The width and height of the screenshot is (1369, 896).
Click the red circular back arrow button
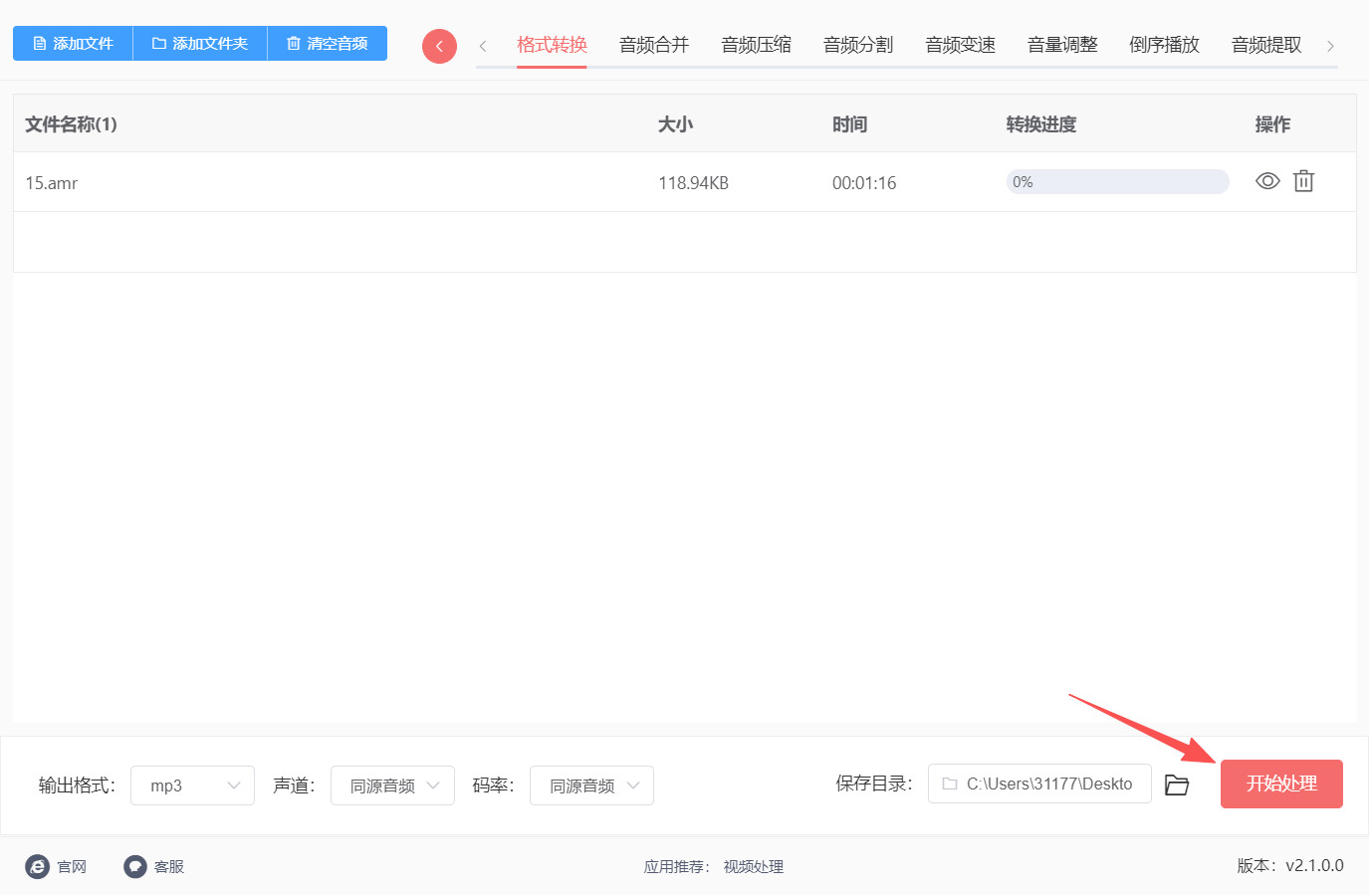pos(439,46)
